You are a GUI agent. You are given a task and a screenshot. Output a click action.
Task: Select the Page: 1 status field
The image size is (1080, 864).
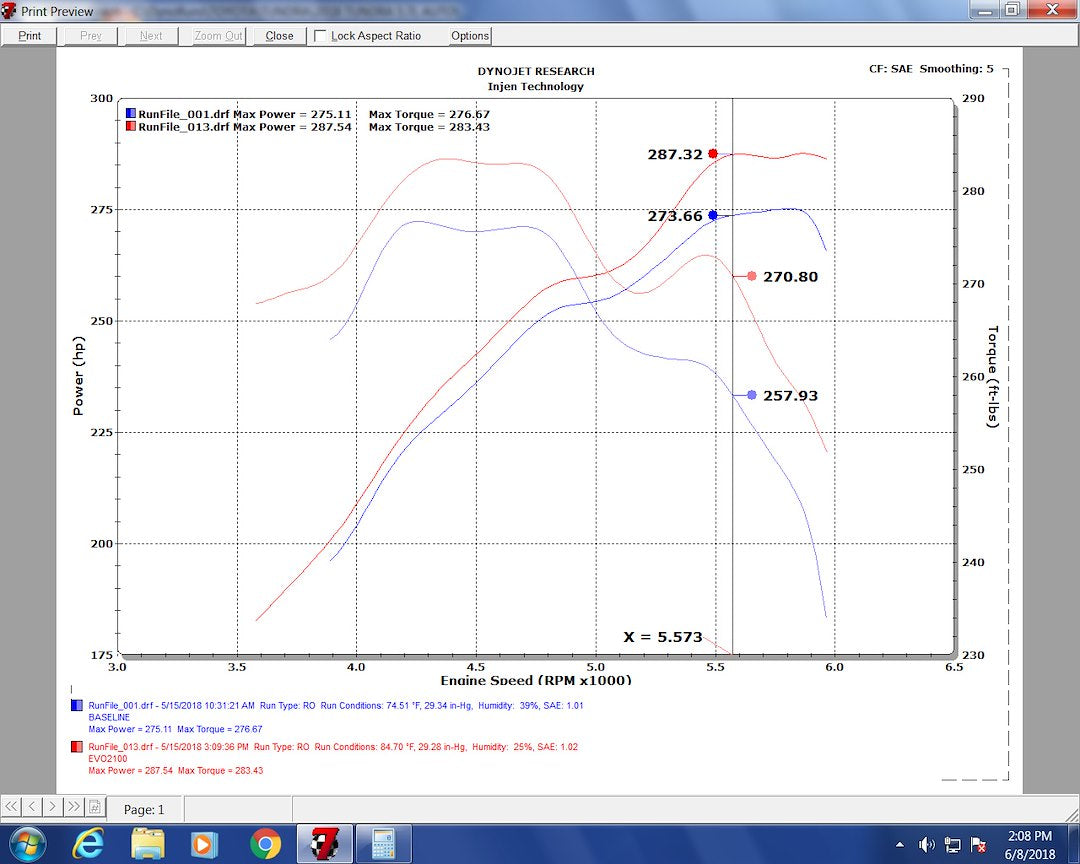[x=145, y=810]
